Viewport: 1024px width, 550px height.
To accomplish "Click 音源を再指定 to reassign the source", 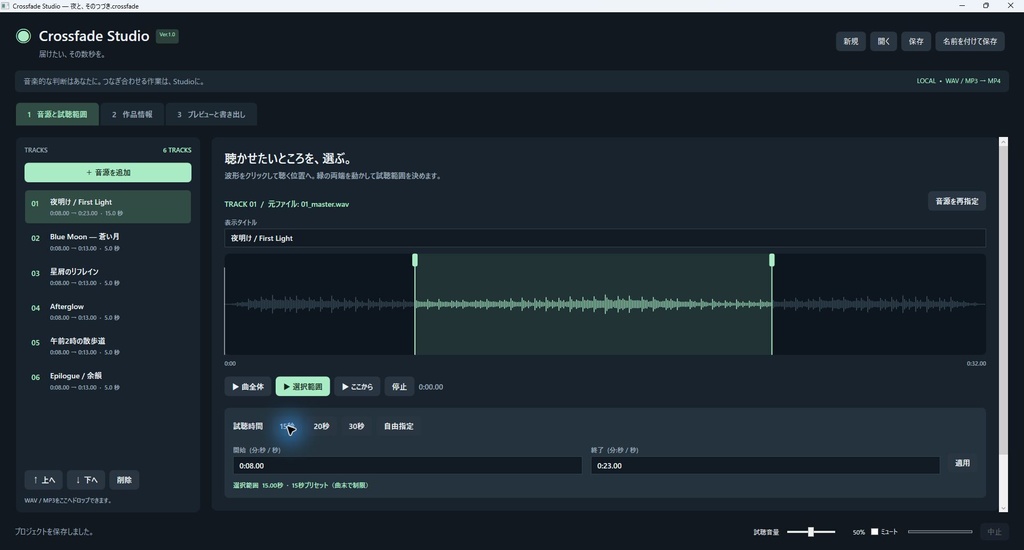I will (x=957, y=201).
